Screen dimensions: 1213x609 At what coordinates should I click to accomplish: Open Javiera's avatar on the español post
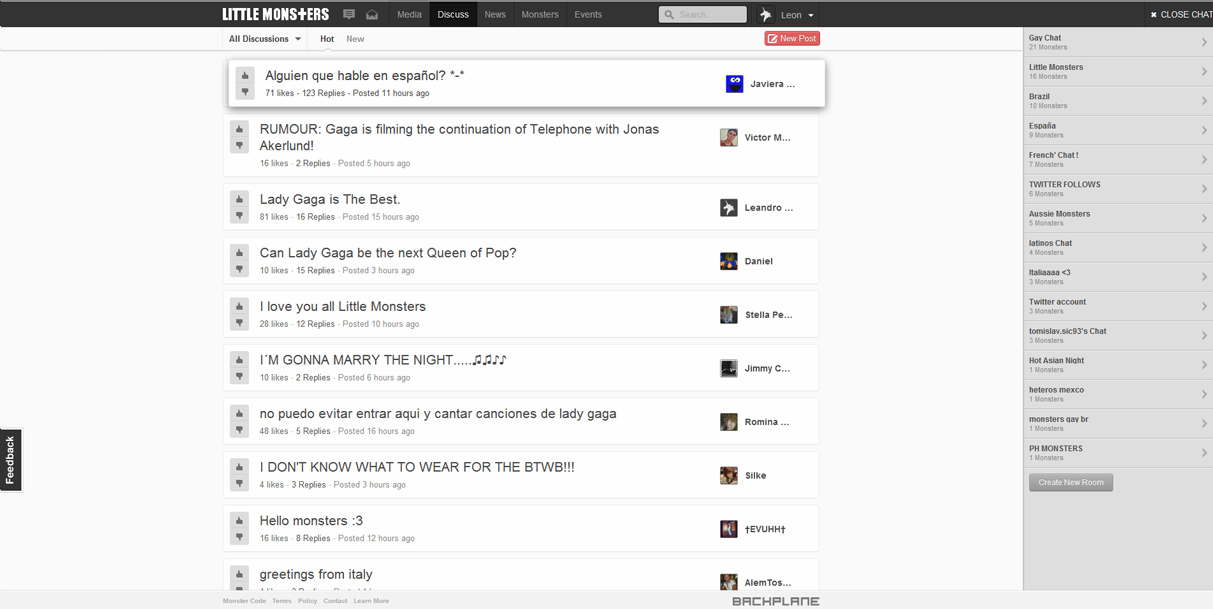pyautogui.click(x=734, y=84)
